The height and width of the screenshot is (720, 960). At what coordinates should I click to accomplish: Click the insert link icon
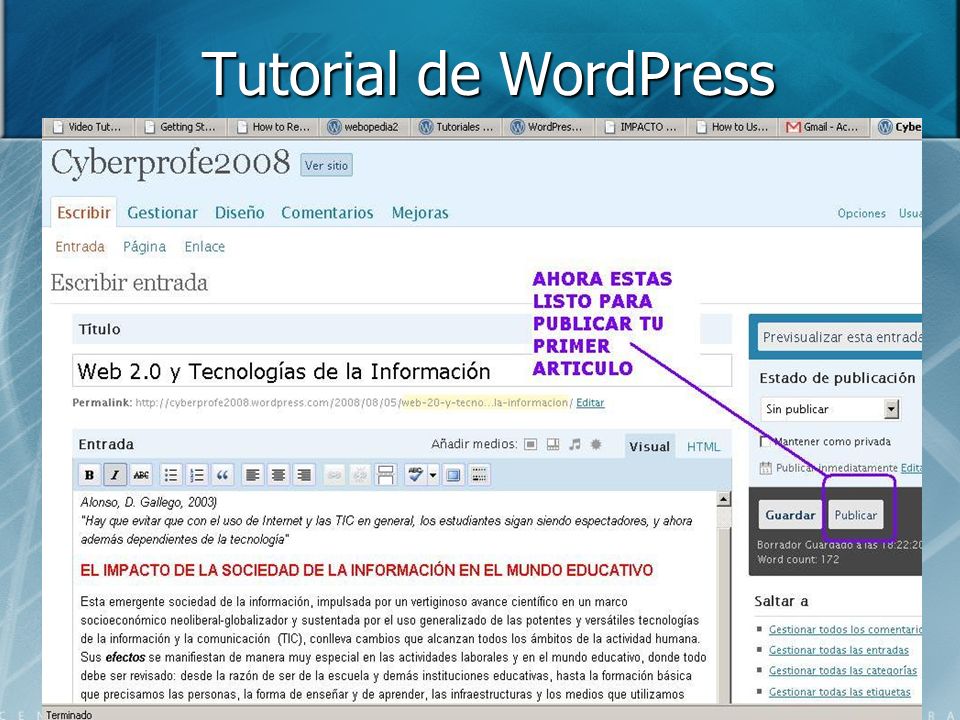point(334,475)
